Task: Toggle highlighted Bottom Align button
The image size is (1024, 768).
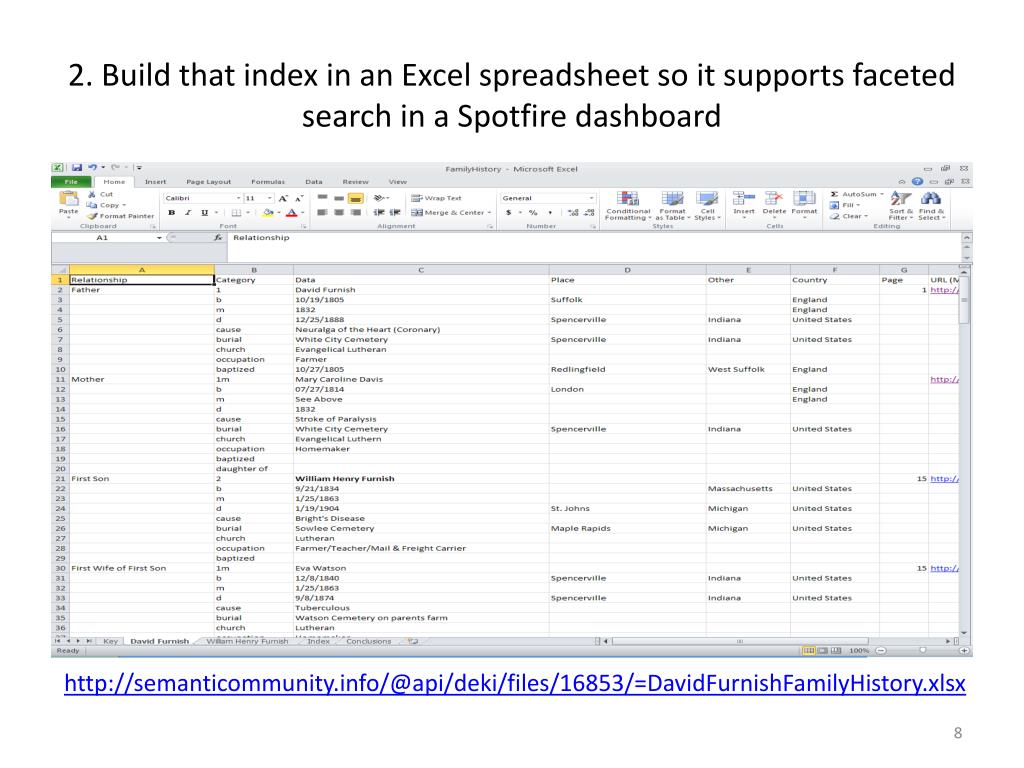Action: pyautogui.click(x=355, y=198)
